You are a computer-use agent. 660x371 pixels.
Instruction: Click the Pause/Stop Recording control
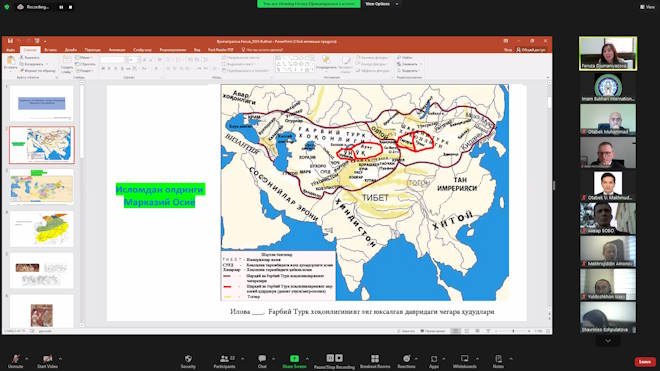pos(334,361)
